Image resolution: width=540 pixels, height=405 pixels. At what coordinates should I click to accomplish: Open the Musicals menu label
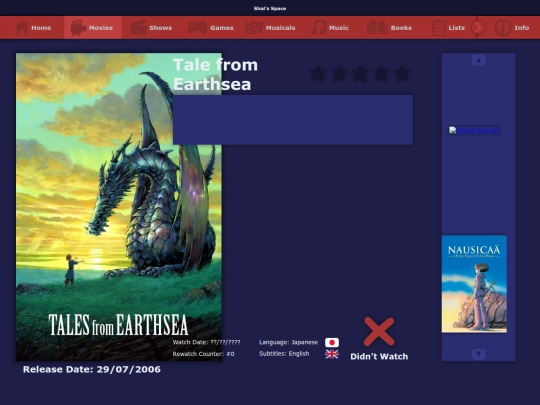[280, 28]
